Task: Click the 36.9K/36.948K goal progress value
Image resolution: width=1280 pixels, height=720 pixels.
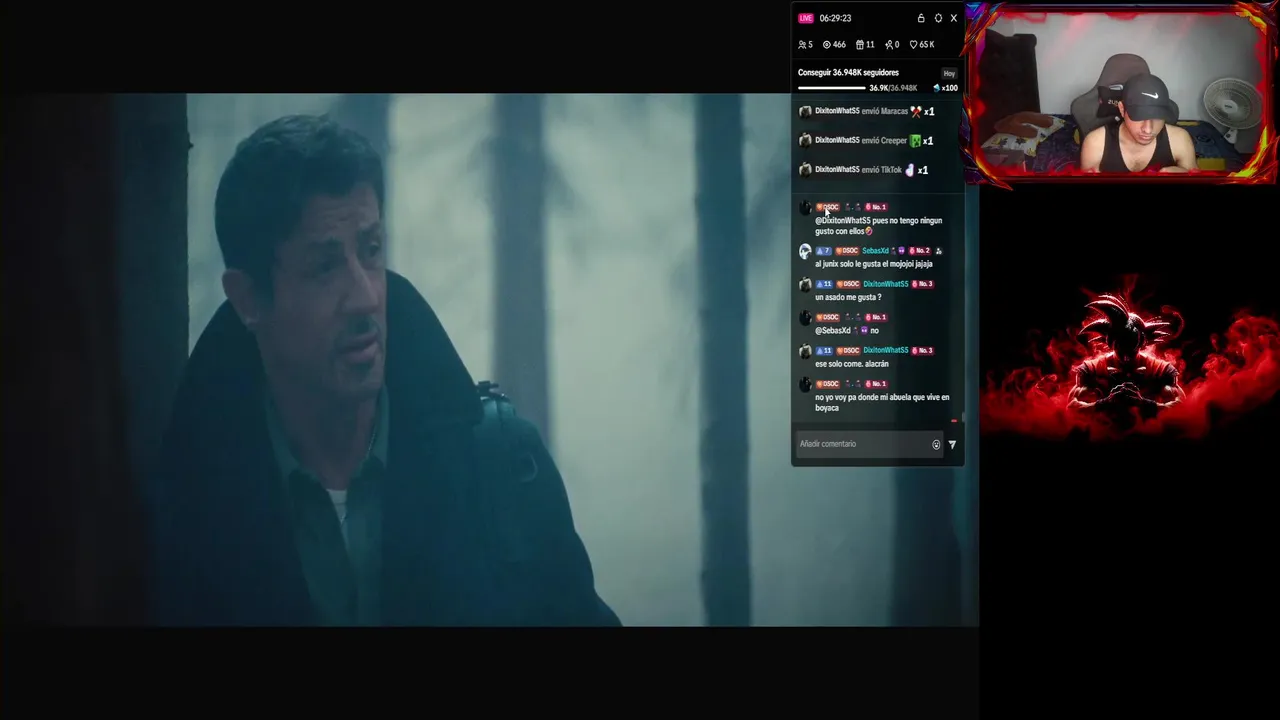Action: (893, 88)
